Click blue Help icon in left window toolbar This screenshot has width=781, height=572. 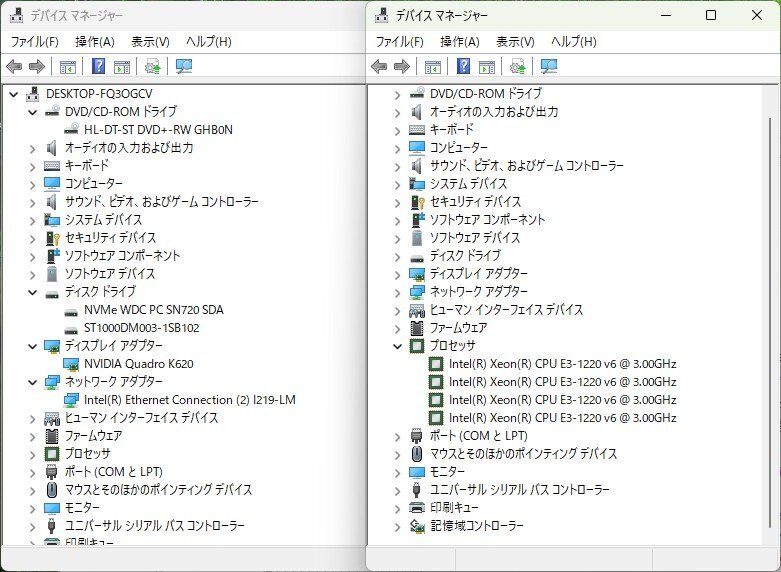[x=99, y=66]
